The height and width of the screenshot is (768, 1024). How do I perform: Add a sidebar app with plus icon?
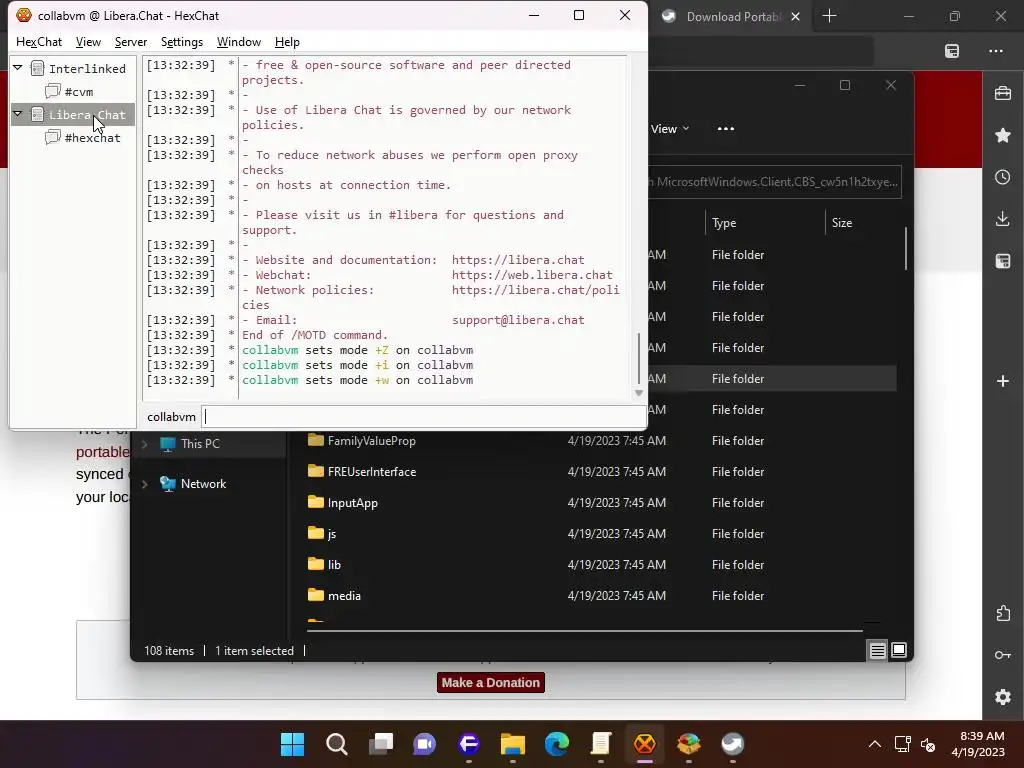(1003, 381)
